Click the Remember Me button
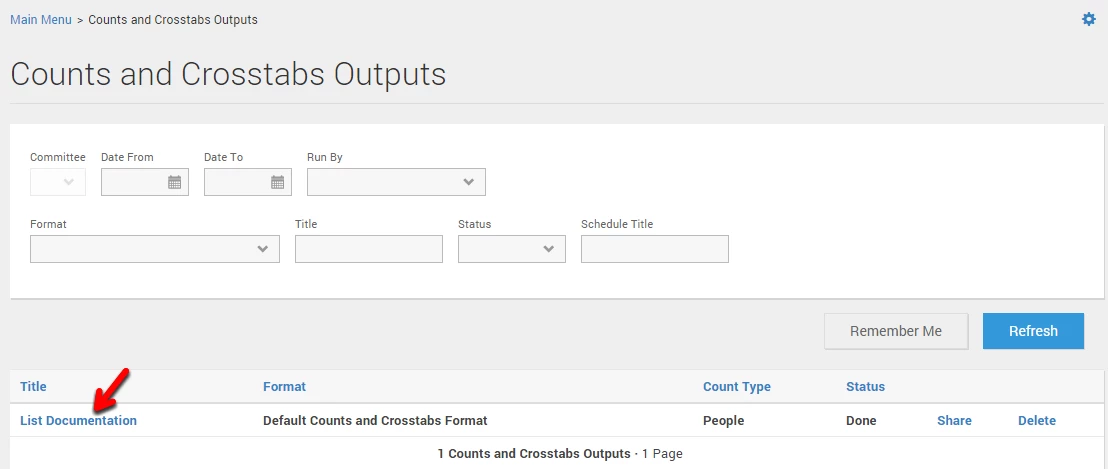 896,331
